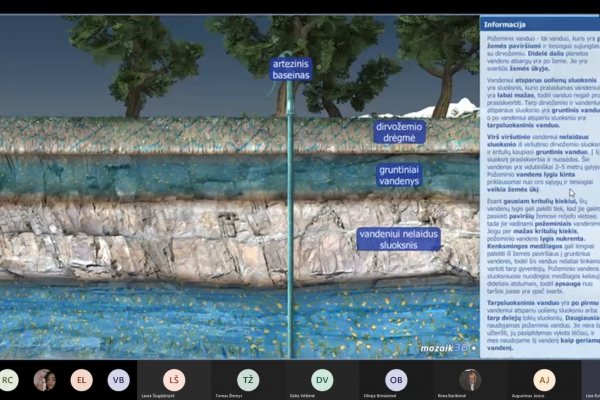Click the EL participant avatar

click(x=82, y=380)
